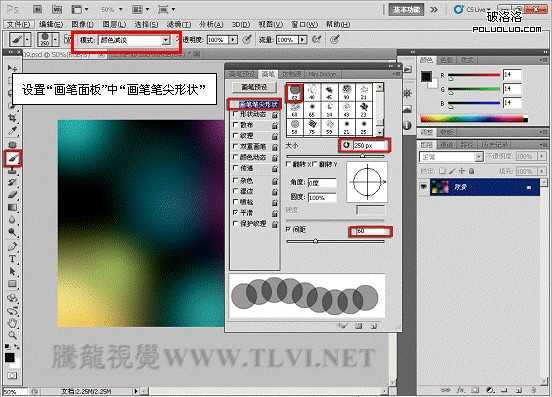552x397 pixels.
Task: Select the Type tool (T)
Action: tap(13, 259)
